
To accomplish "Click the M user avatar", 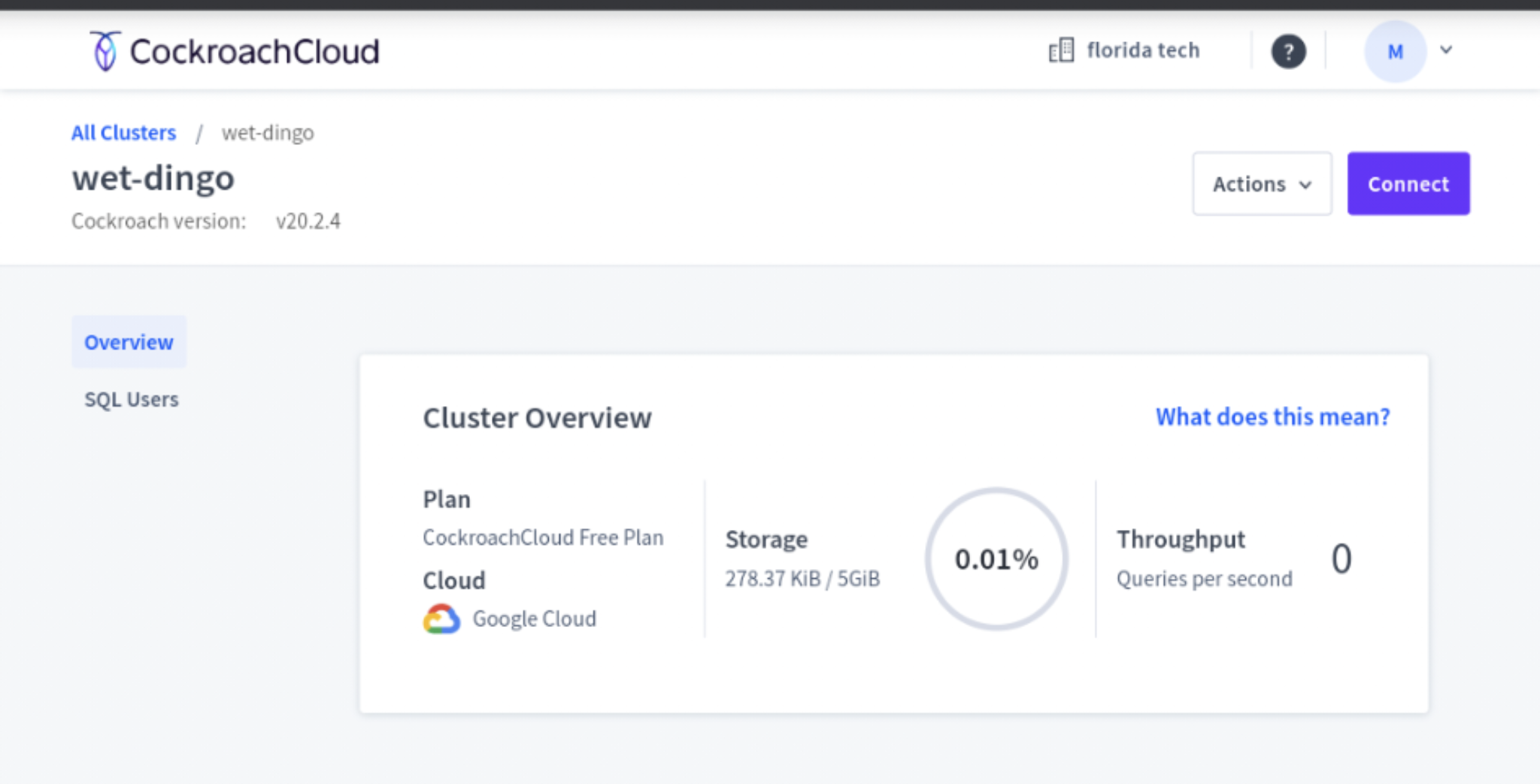I will pyautogui.click(x=1395, y=51).
